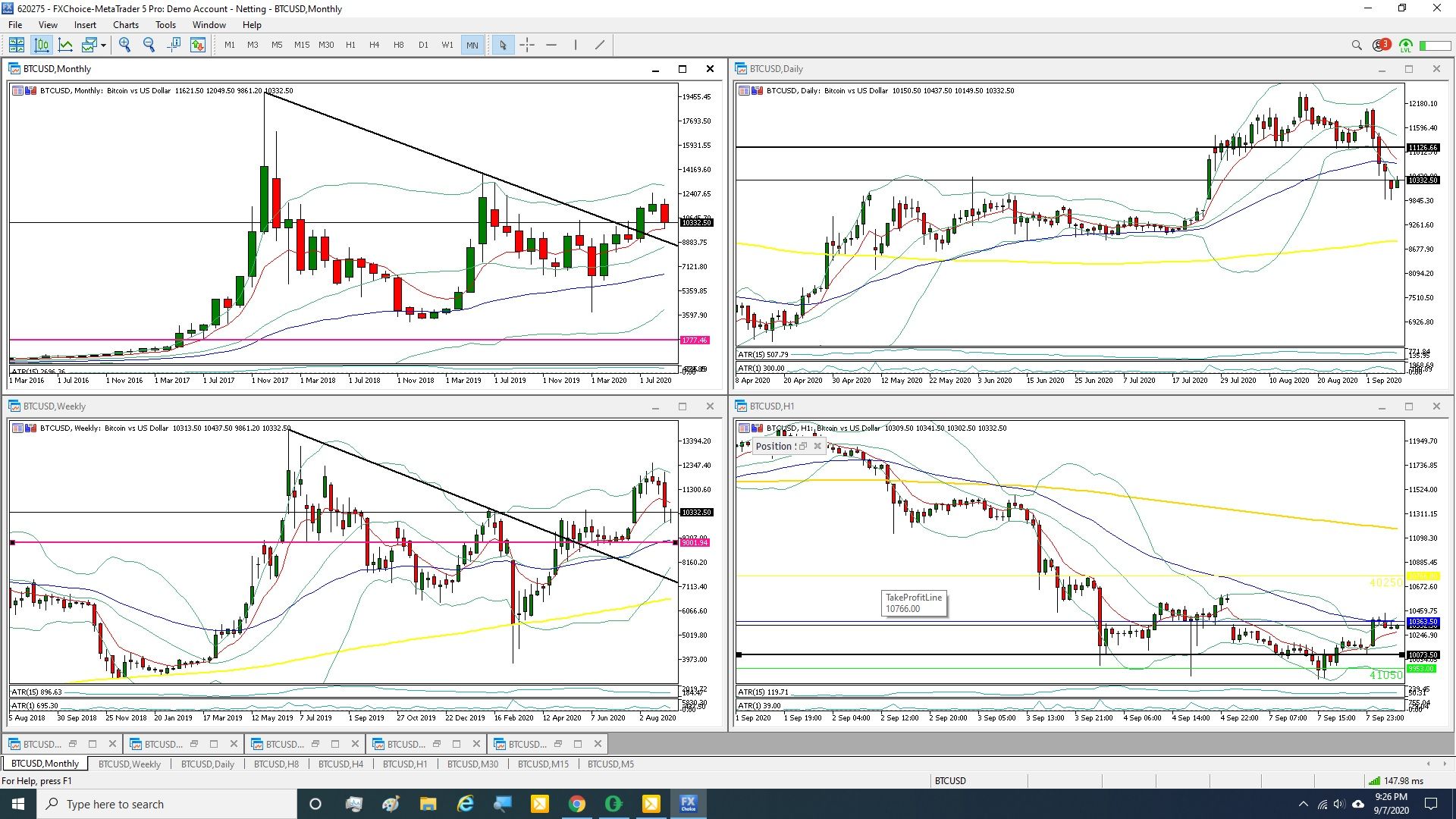The height and width of the screenshot is (819, 1456).
Task: Open the New Order icon
Action: pos(198,45)
